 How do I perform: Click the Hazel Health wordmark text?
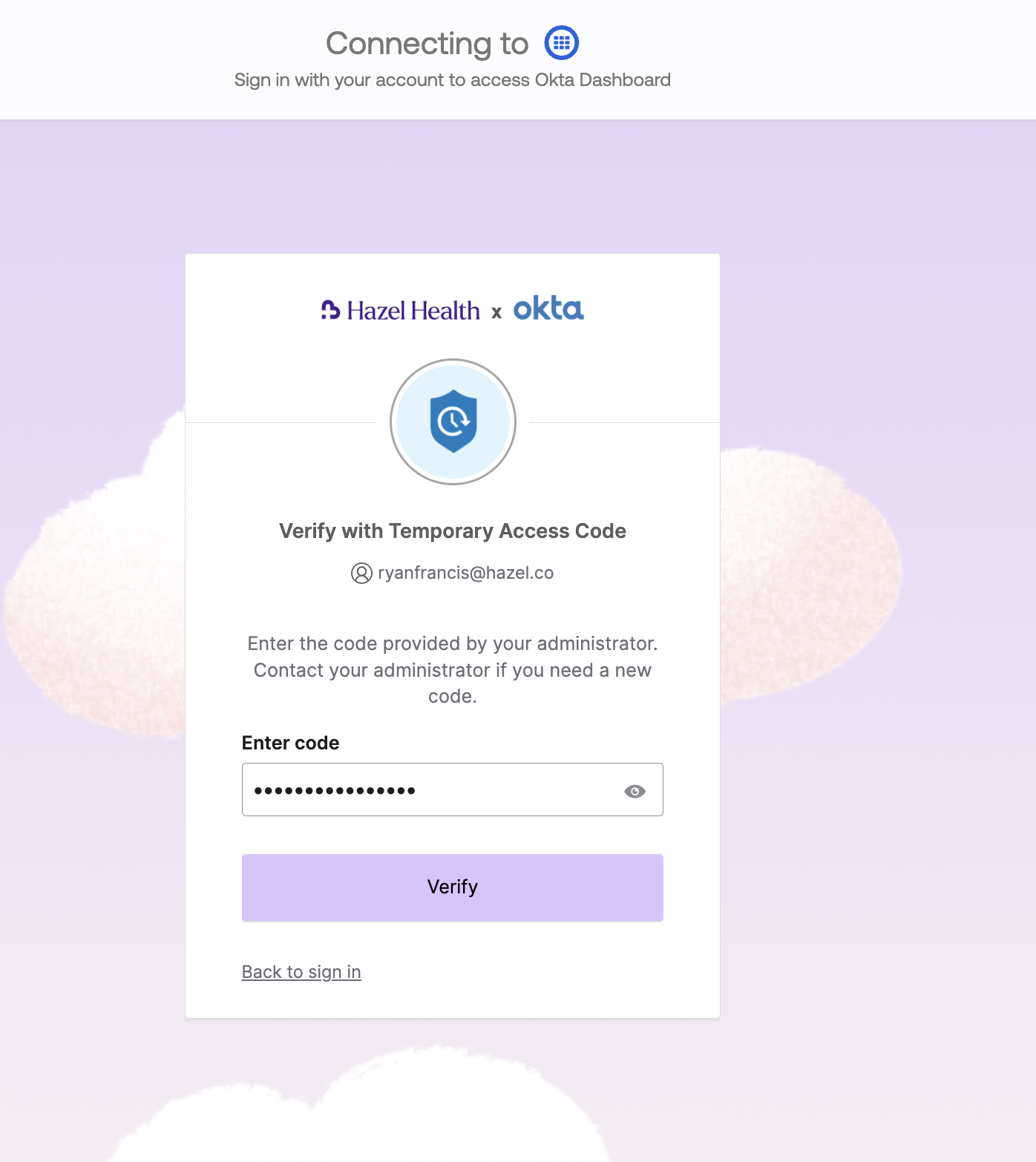click(413, 310)
